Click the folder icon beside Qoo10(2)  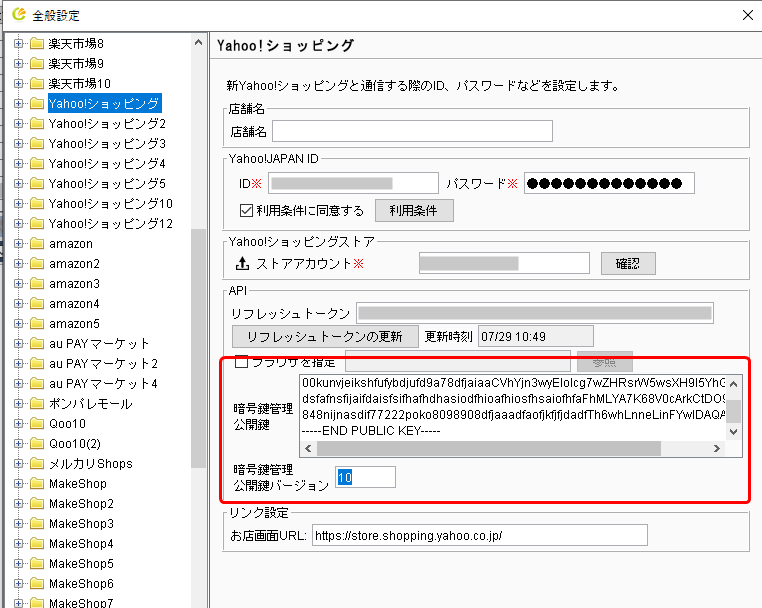coord(37,443)
